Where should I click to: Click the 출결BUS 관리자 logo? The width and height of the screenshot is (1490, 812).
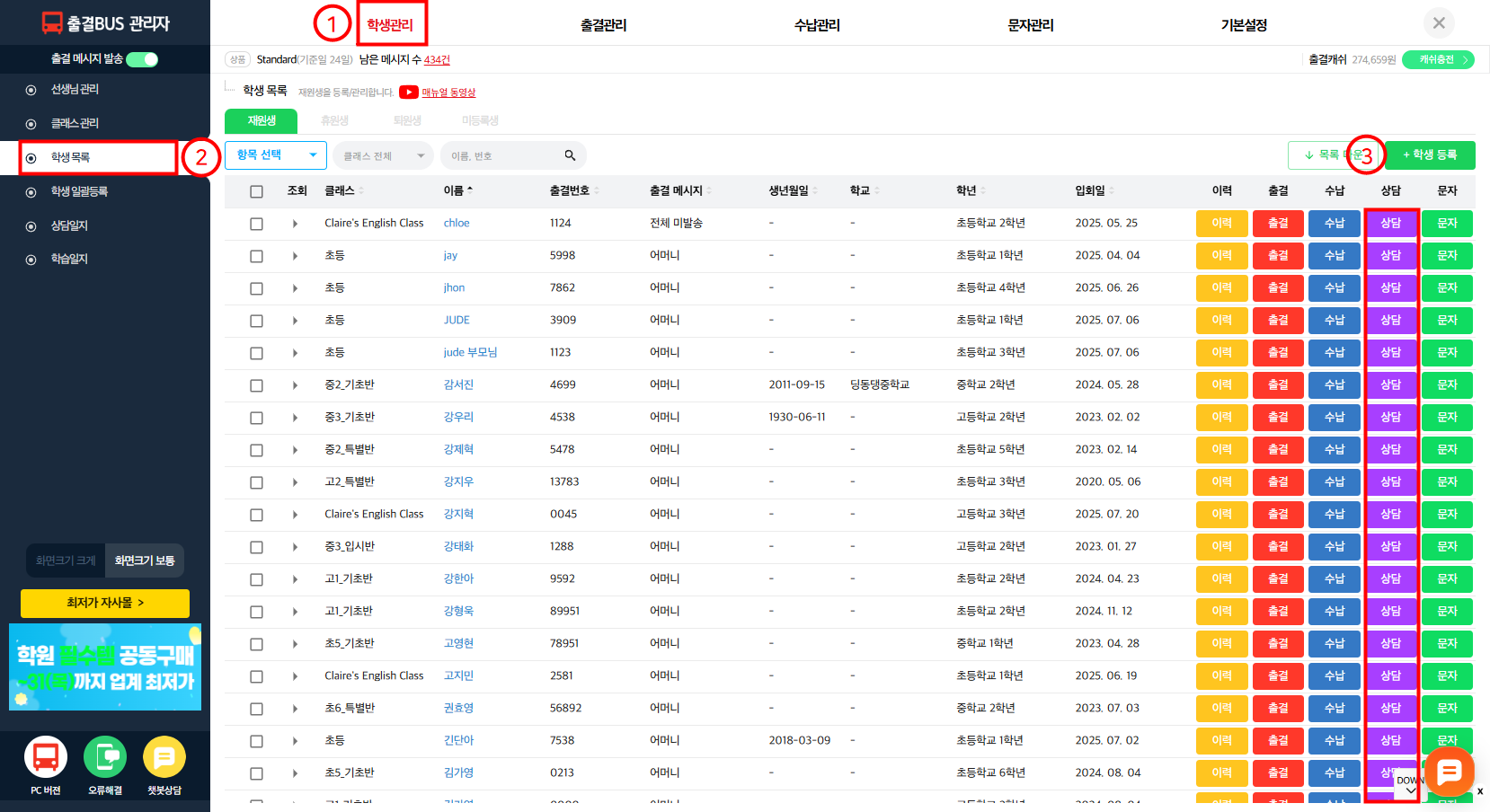coord(105,23)
